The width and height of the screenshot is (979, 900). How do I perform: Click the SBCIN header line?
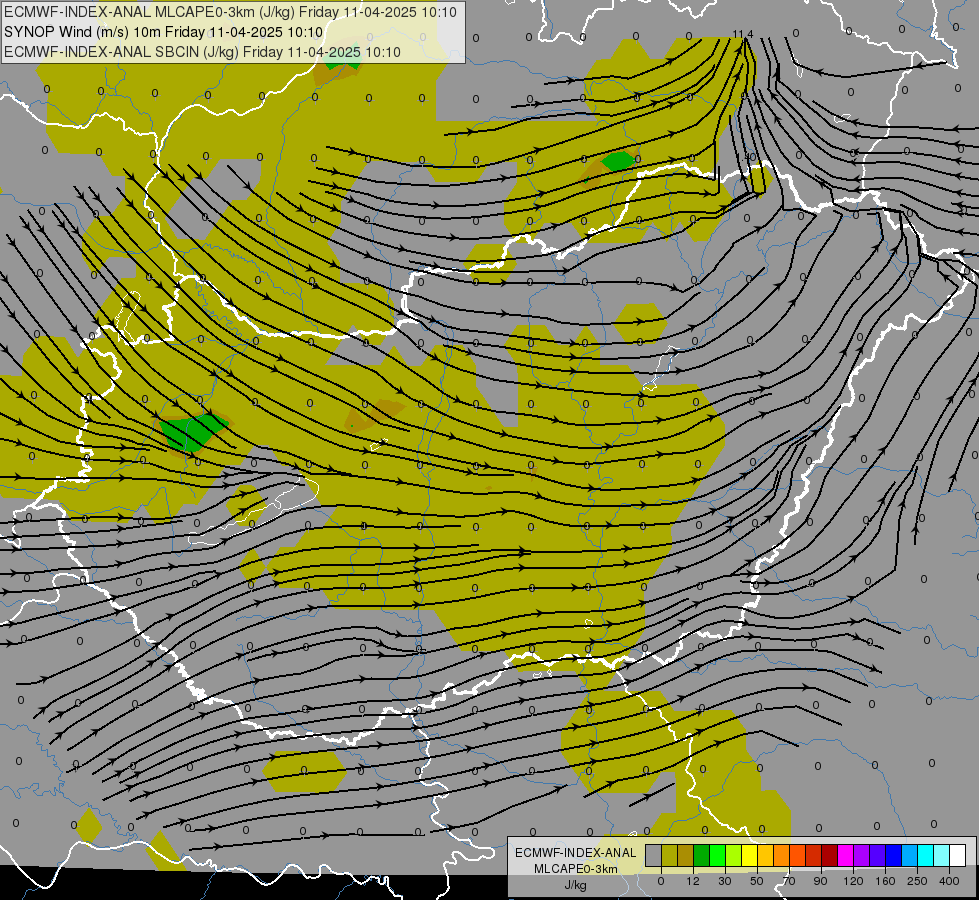coord(202,52)
